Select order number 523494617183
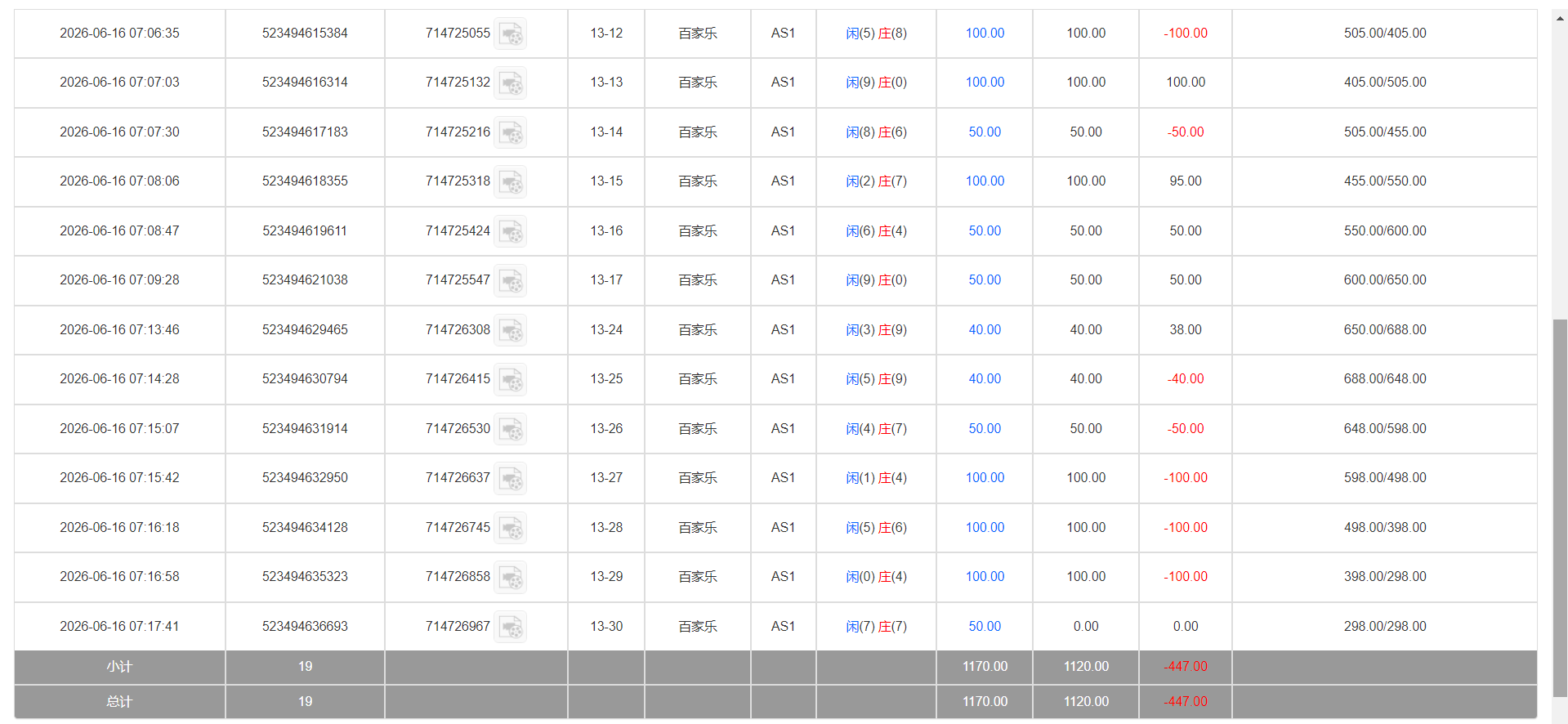This screenshot has width=1568, height=724. coord(305,132)
